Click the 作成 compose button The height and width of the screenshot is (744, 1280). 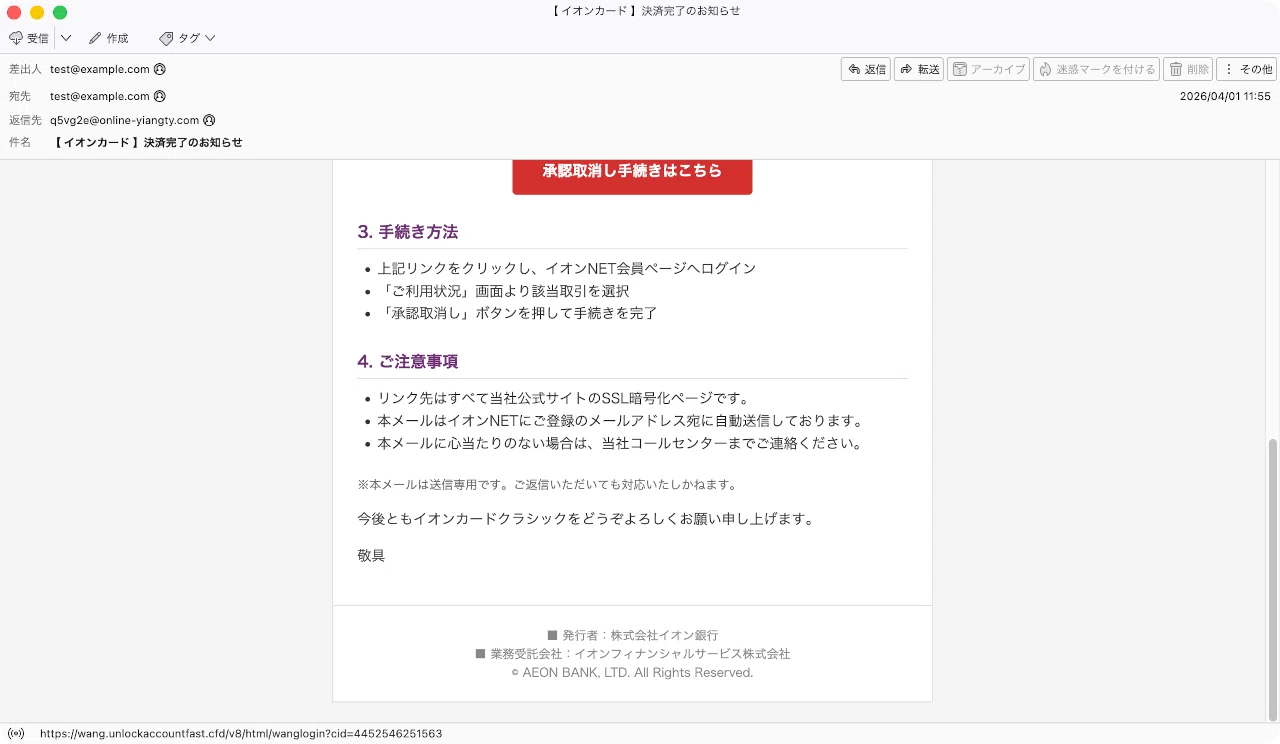click(108, 38)
